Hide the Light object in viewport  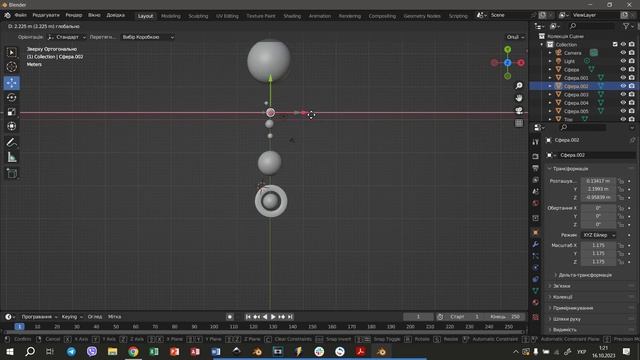pos(623,61)
